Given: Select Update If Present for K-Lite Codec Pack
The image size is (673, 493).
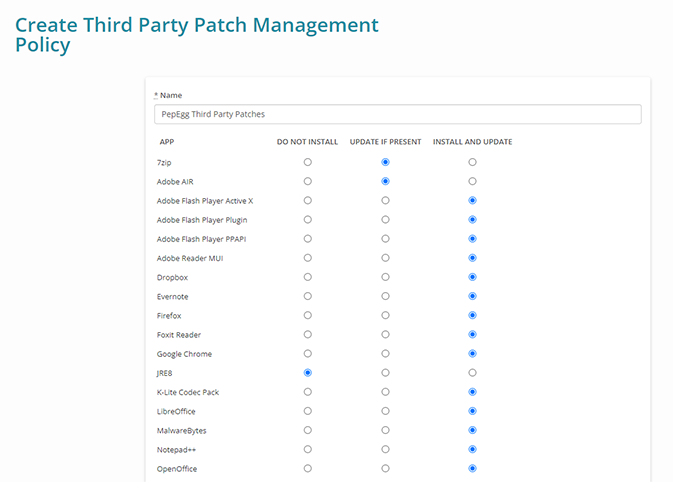Looking at the screenshot, I should (x=385, y=392).
